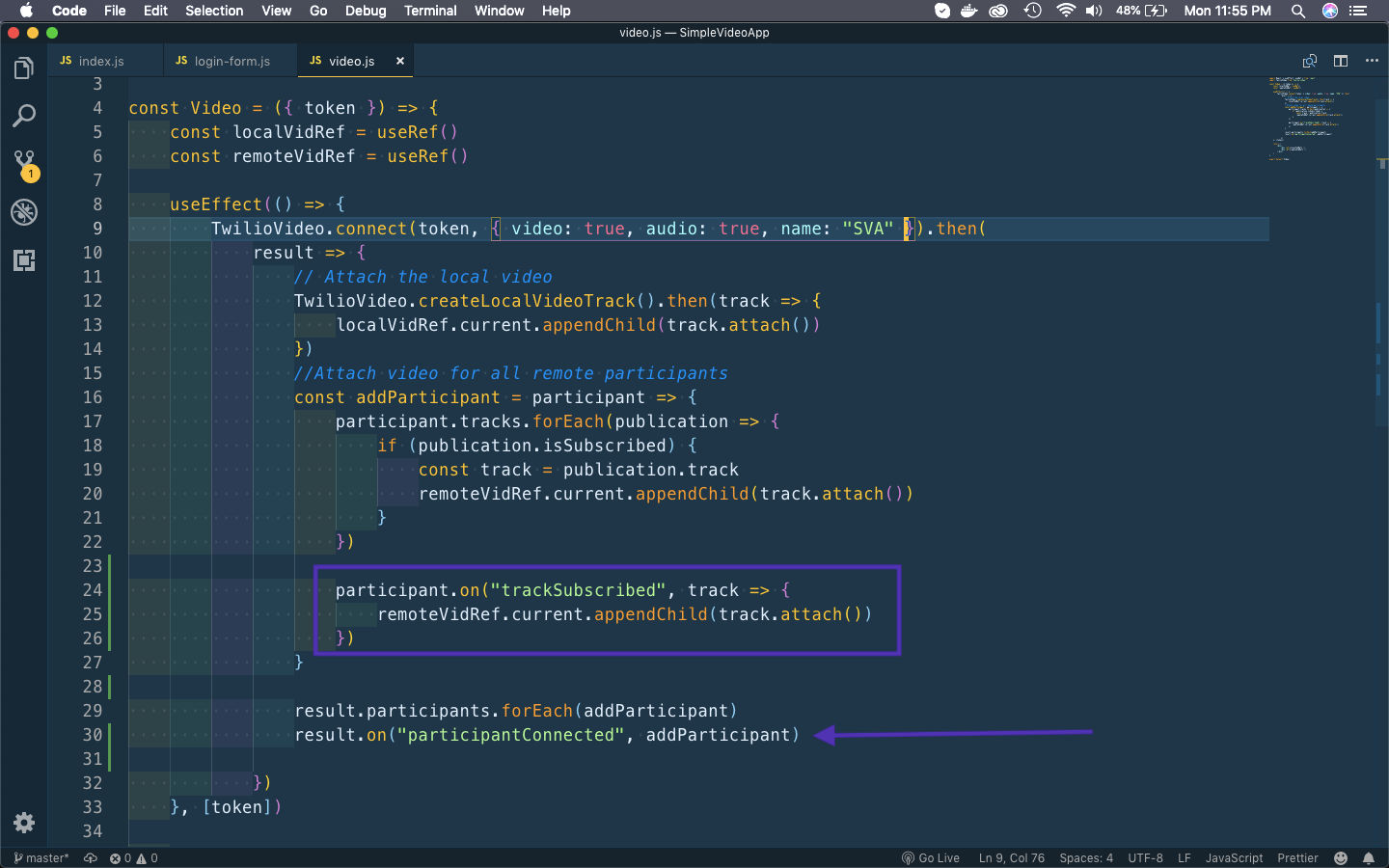Click the feedback smiley icon
This screenshot has height=868, width=1389.
coord(1341,858)
